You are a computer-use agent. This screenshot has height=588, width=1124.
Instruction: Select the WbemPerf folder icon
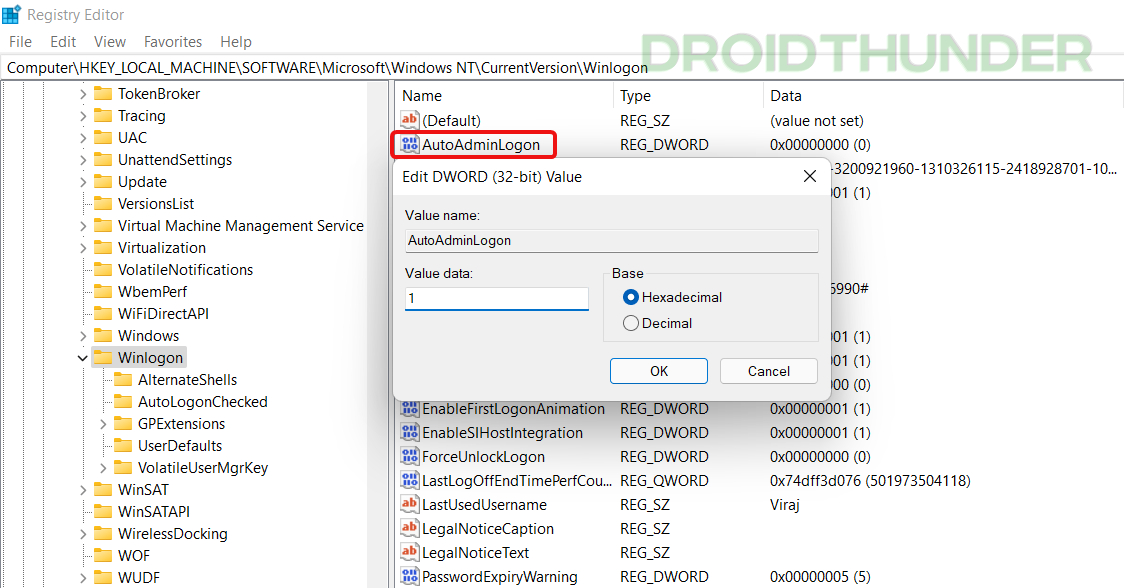103,292
